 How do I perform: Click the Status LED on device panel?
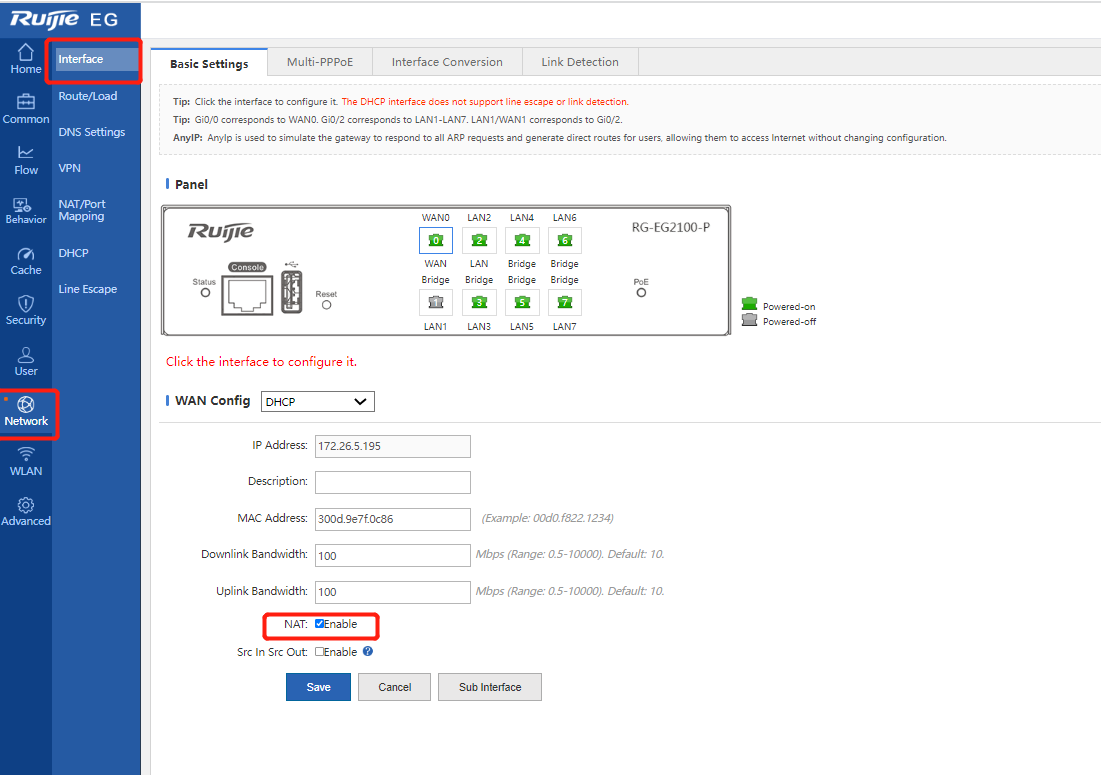pyautogui.click(x=205, y=293)
